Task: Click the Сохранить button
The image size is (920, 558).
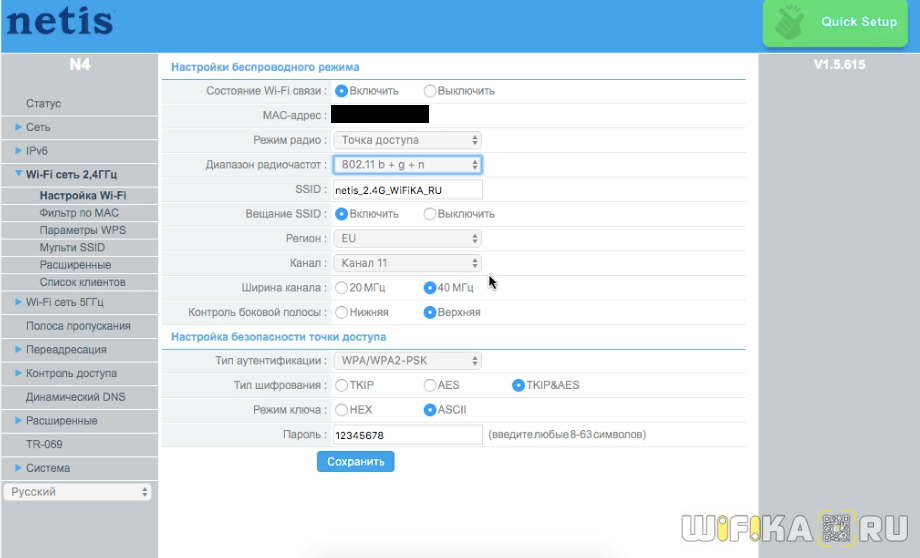Action: [x=355, y=462]
